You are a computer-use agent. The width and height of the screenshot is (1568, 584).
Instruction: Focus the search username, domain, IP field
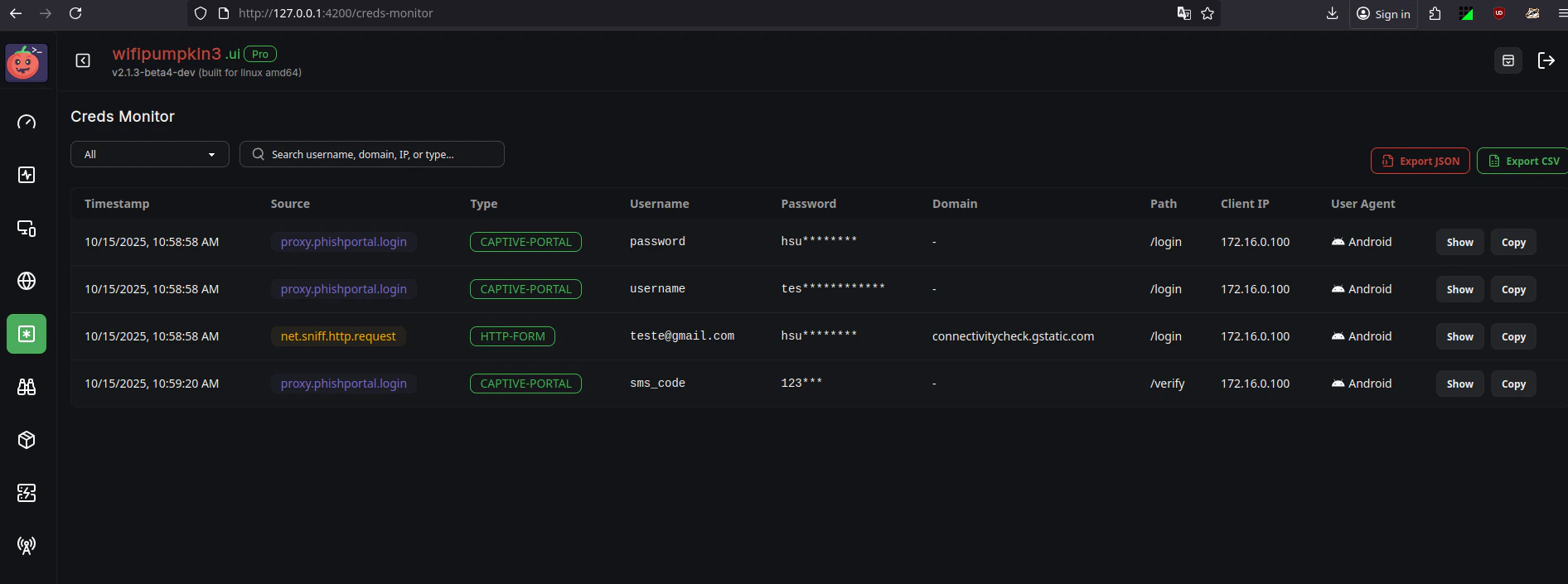(x=372, y=154)
